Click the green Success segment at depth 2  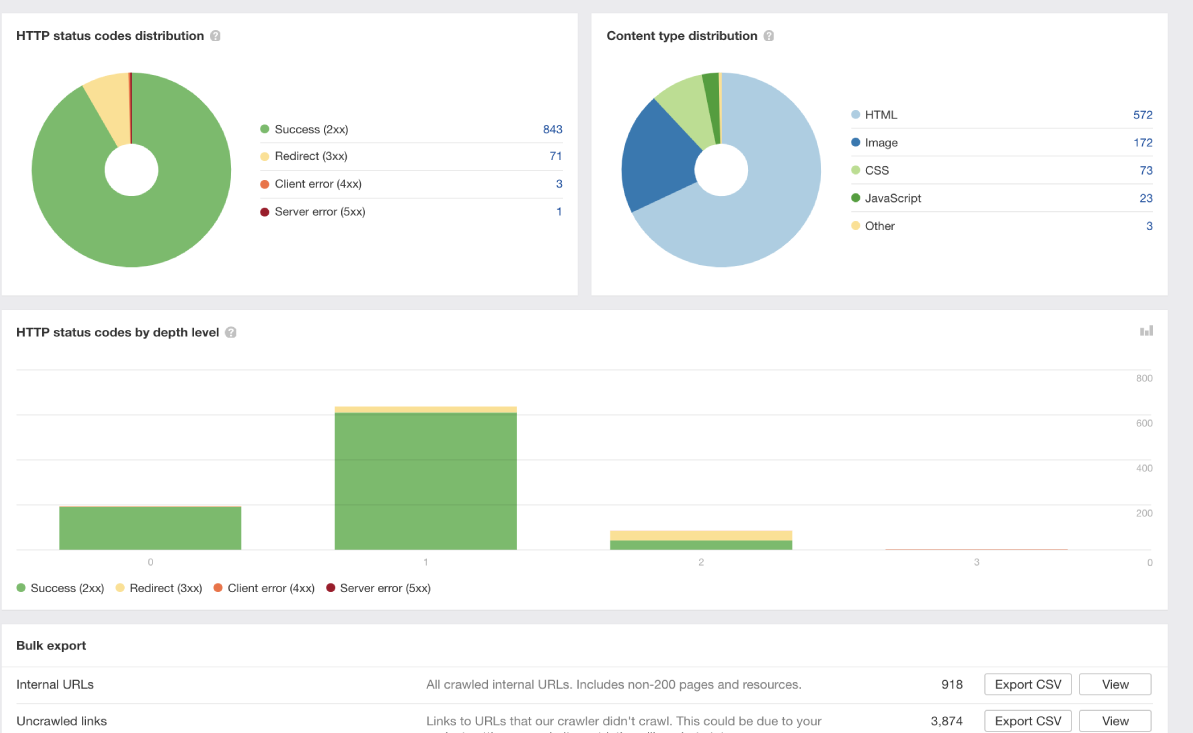coord(701,545)
